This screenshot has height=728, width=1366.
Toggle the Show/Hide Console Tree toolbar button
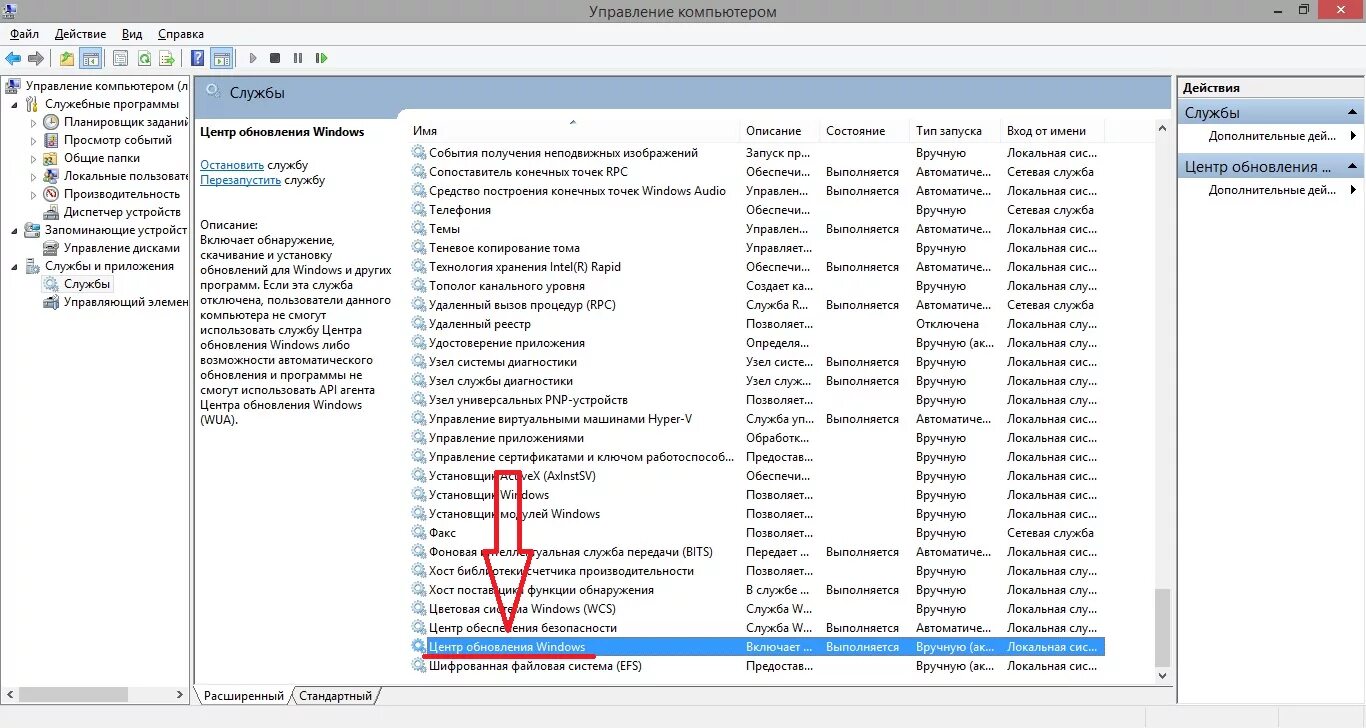(x=91, y=59)
